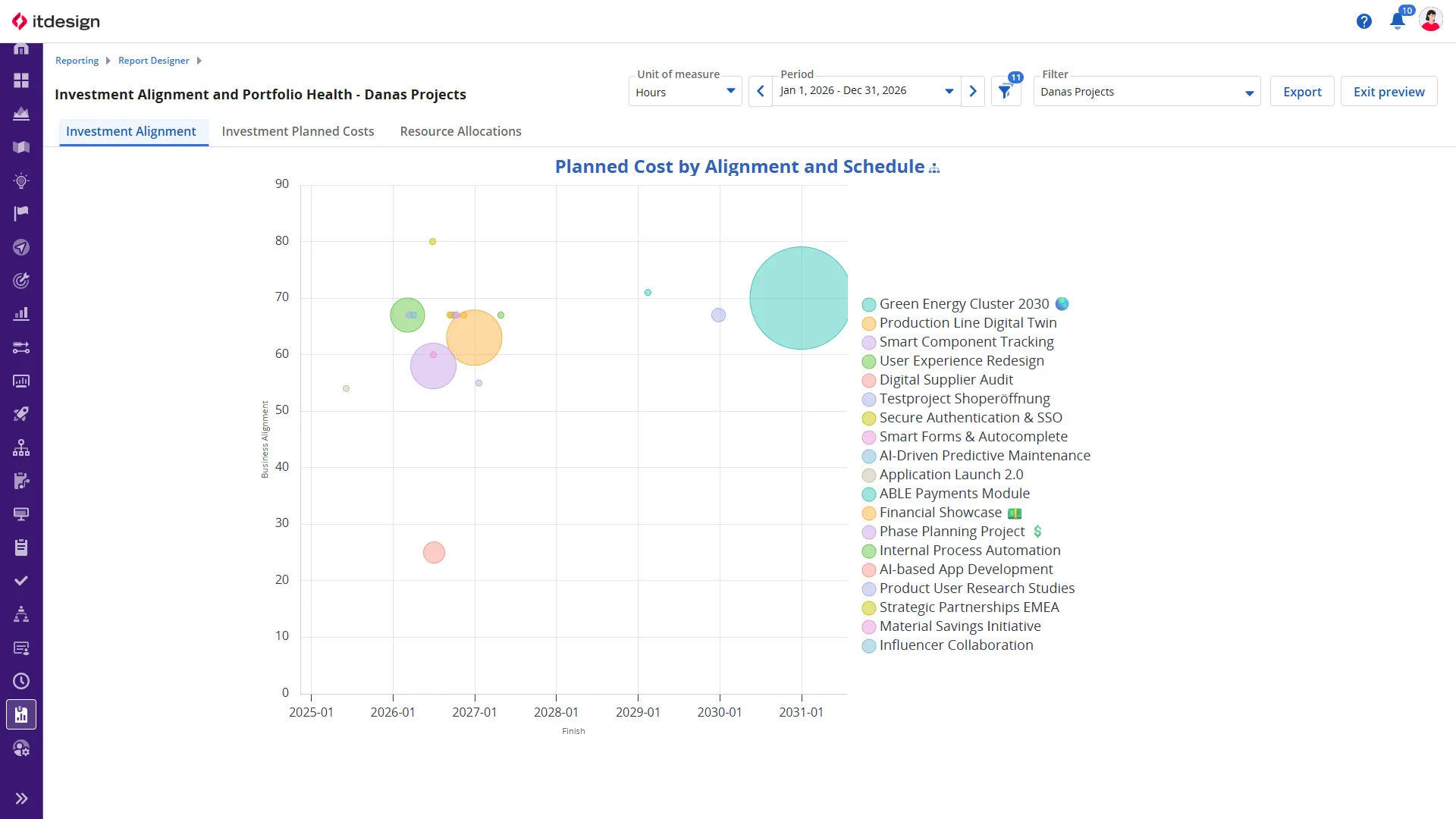Open the help question mark icon
Viewport: 1456px width, 819px height.
click(x=1364, y=21)
